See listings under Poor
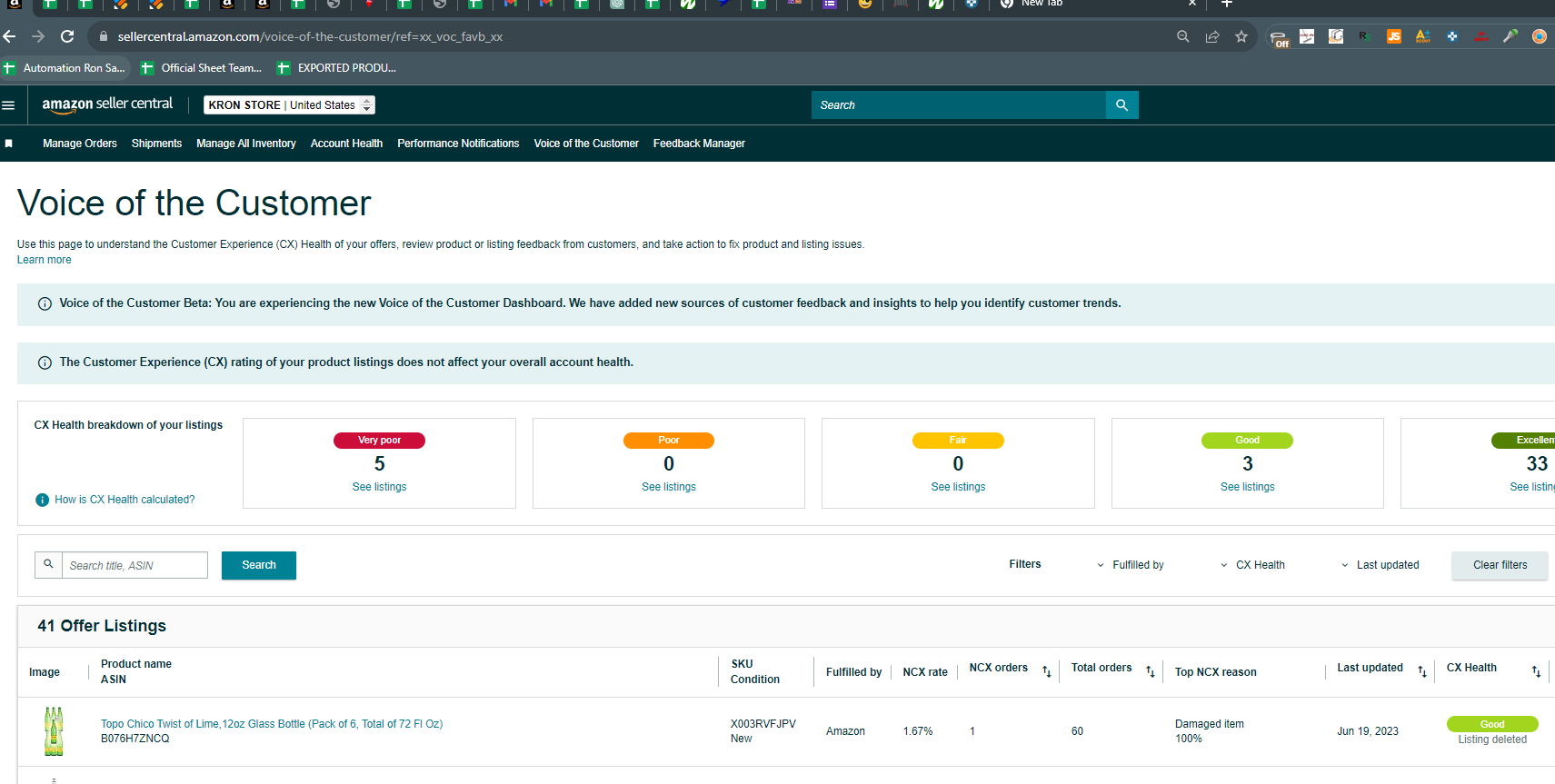1555x784 pixels. coord(669,487)
